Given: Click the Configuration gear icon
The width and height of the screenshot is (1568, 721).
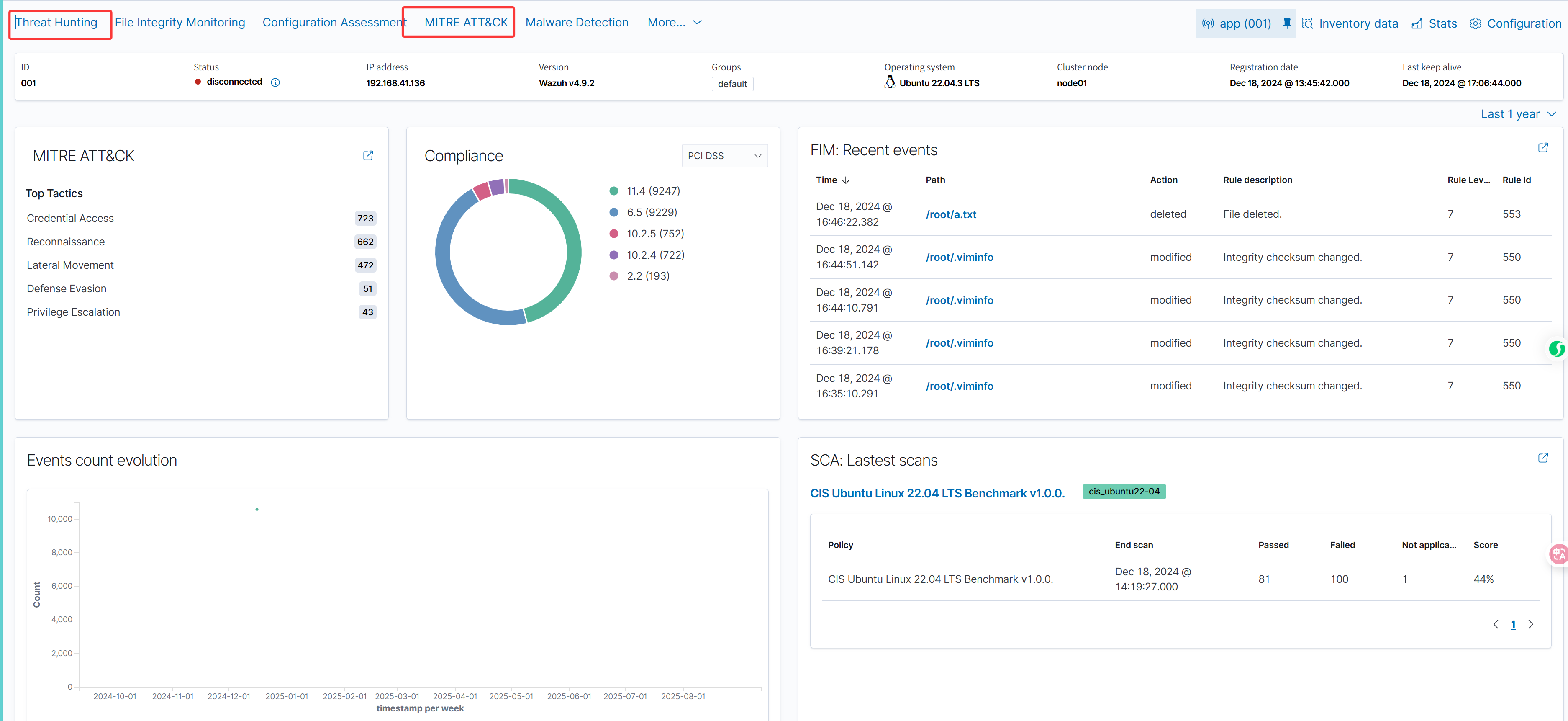Looking at the screenshot, I should [x=1475, y=24].
